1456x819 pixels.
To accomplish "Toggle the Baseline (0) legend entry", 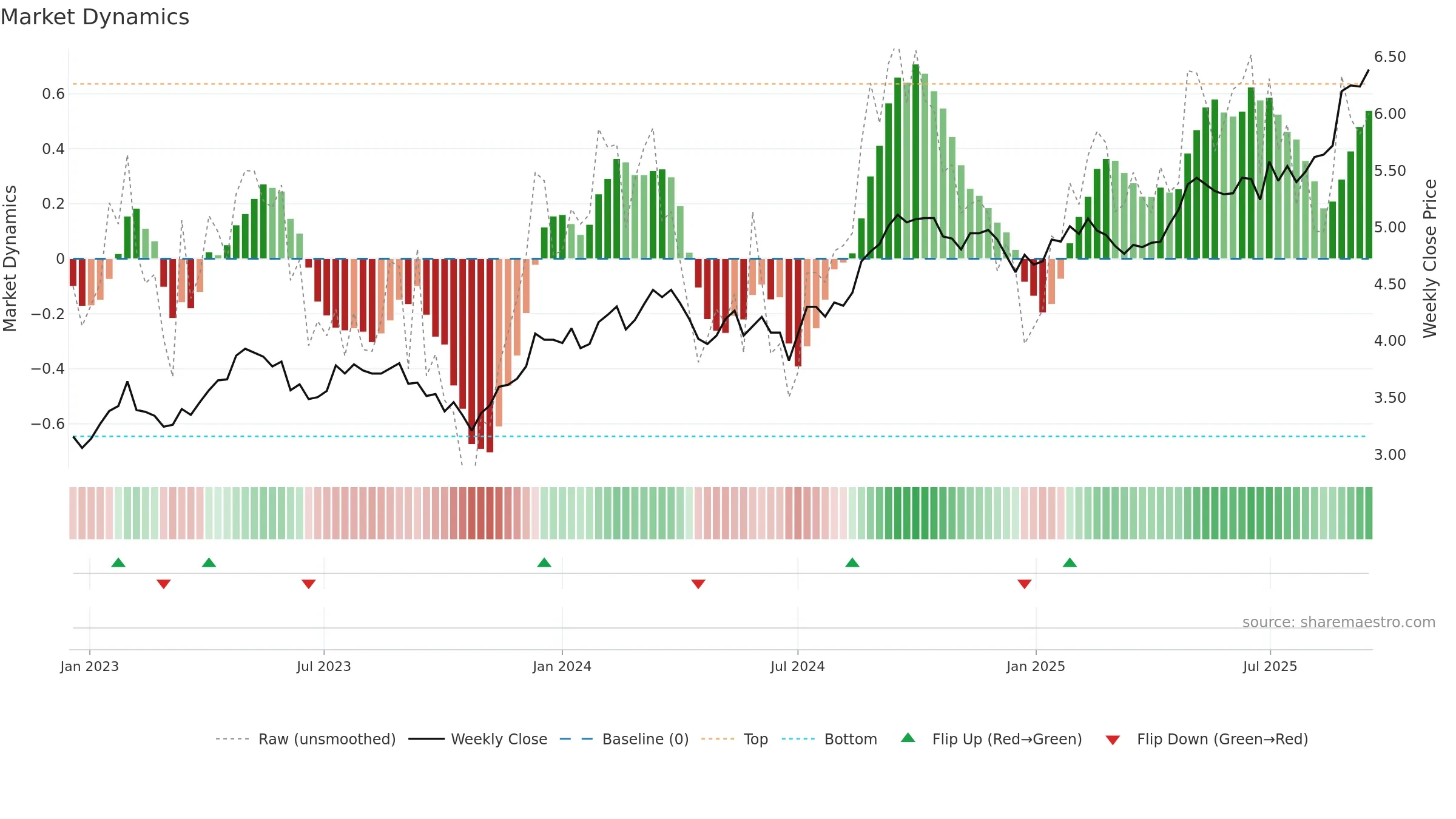I will click(x=624, y=739).
